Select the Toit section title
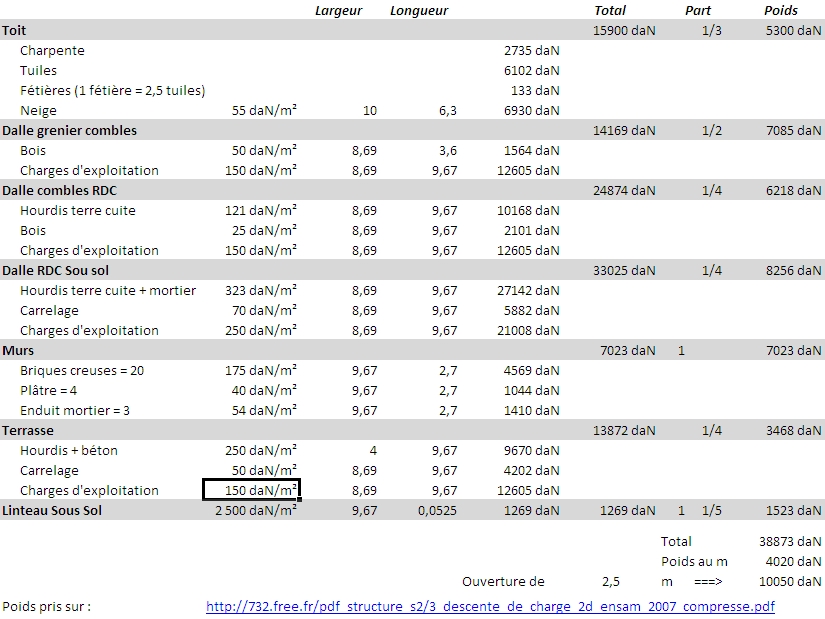 [14, 31]
